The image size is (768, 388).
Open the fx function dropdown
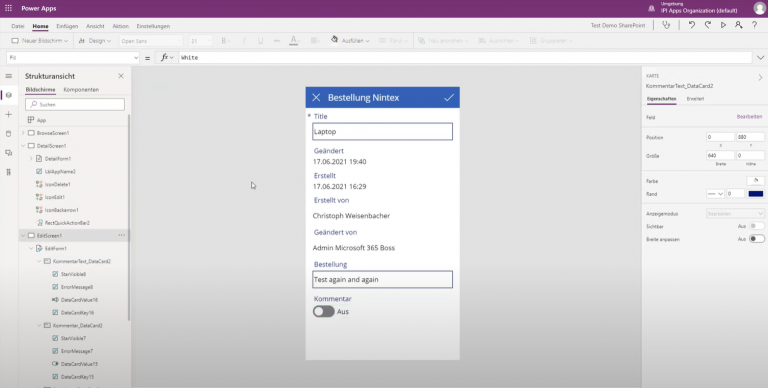(167, 58)
